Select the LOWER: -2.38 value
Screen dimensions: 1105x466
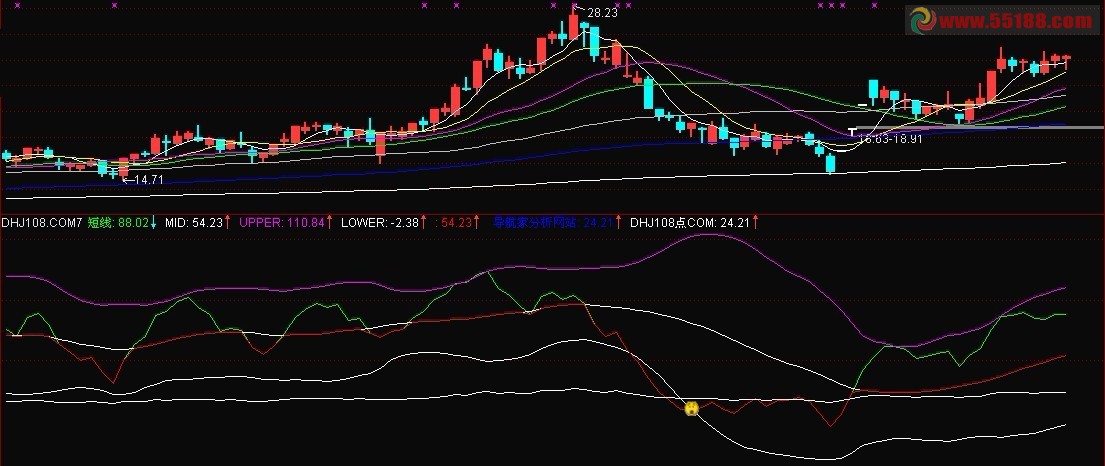click(380, 223)
